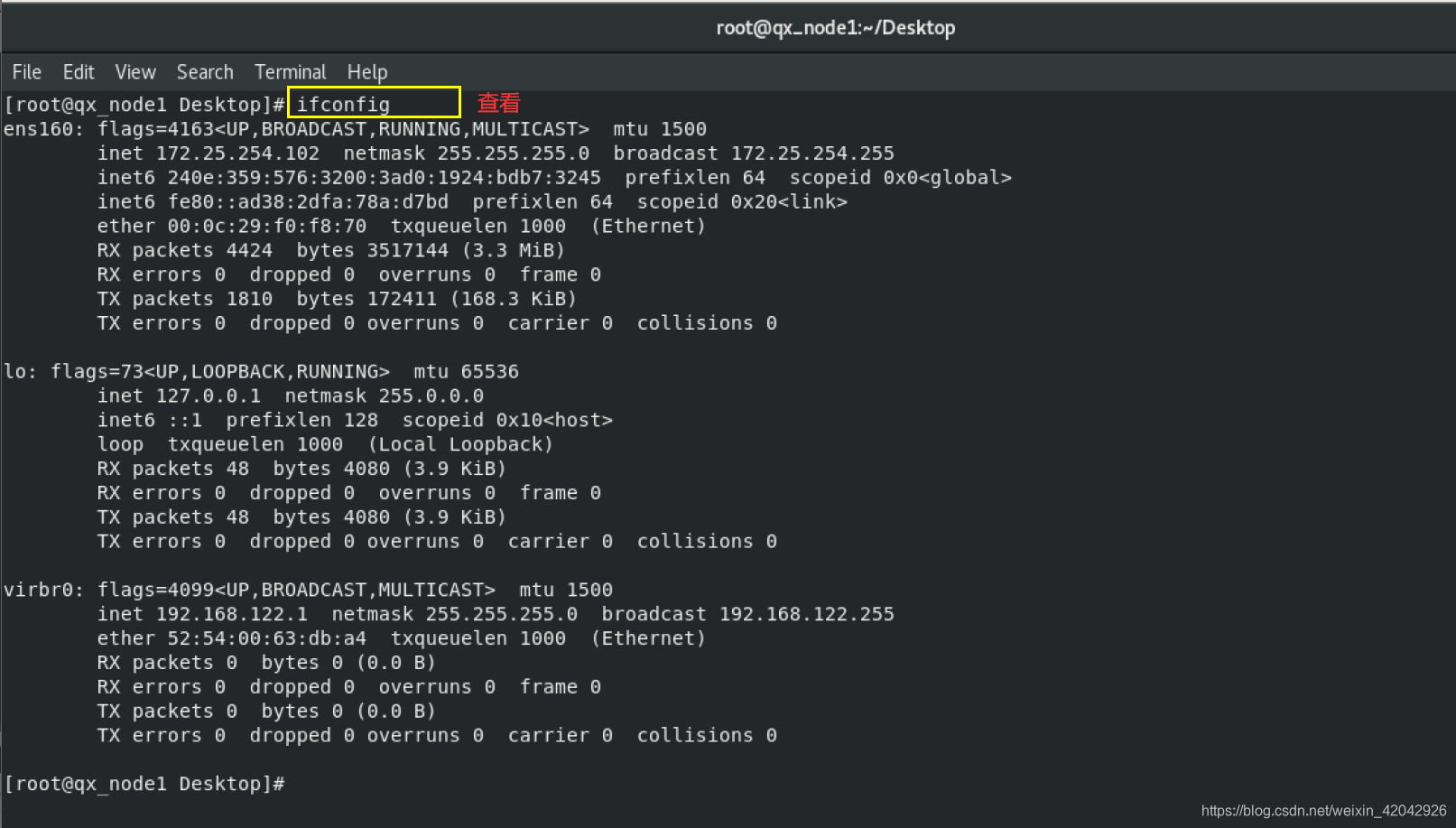Click the IPv6 address 240e:359:576:3200:3ad0:1924:bdb7:3245

point(384,178)
